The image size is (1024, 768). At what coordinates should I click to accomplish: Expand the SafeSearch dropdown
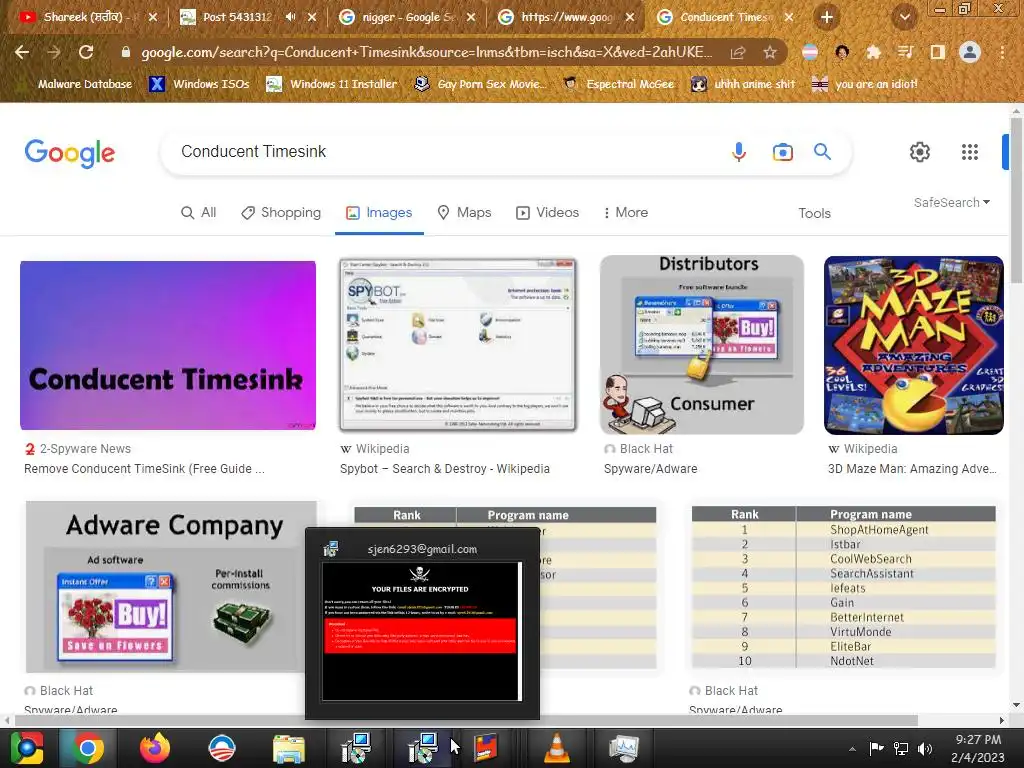[952, 202]
